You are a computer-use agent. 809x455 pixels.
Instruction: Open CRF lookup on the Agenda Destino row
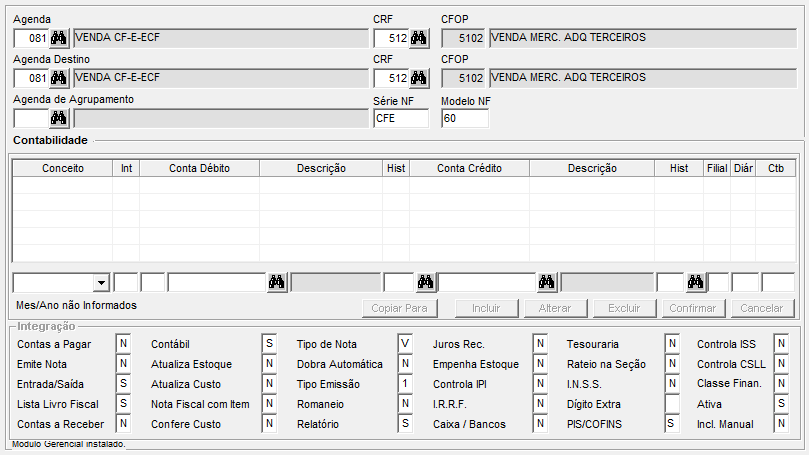click(x=419, y=78)
